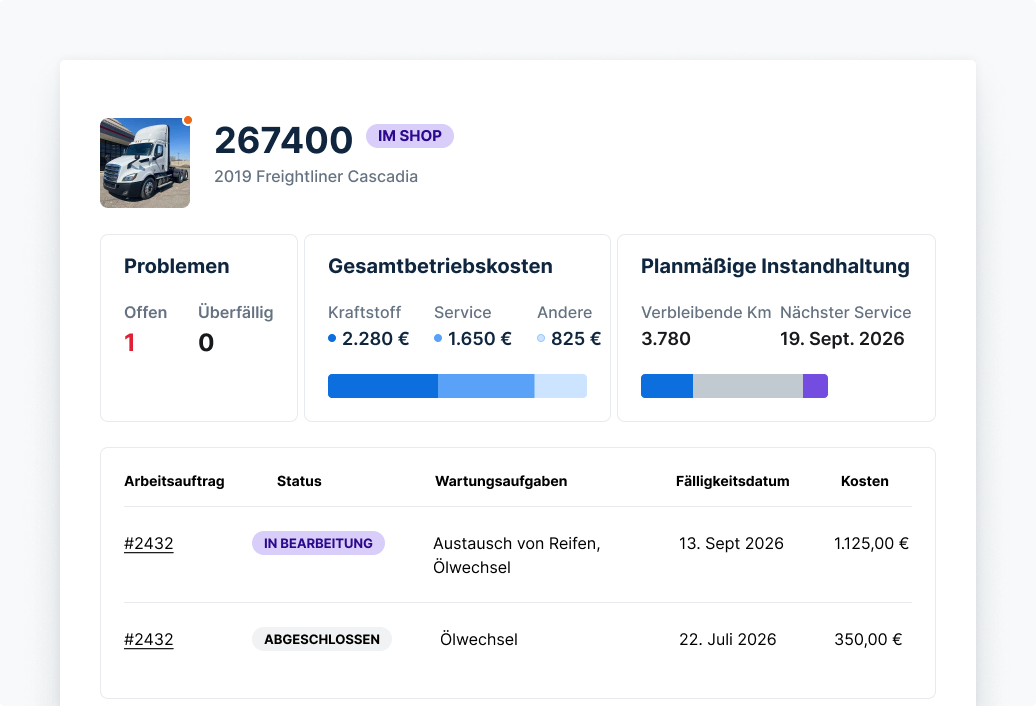Click the ABGESCHLOSSEN status badge
1036x706 pixels.
(322, 639)
